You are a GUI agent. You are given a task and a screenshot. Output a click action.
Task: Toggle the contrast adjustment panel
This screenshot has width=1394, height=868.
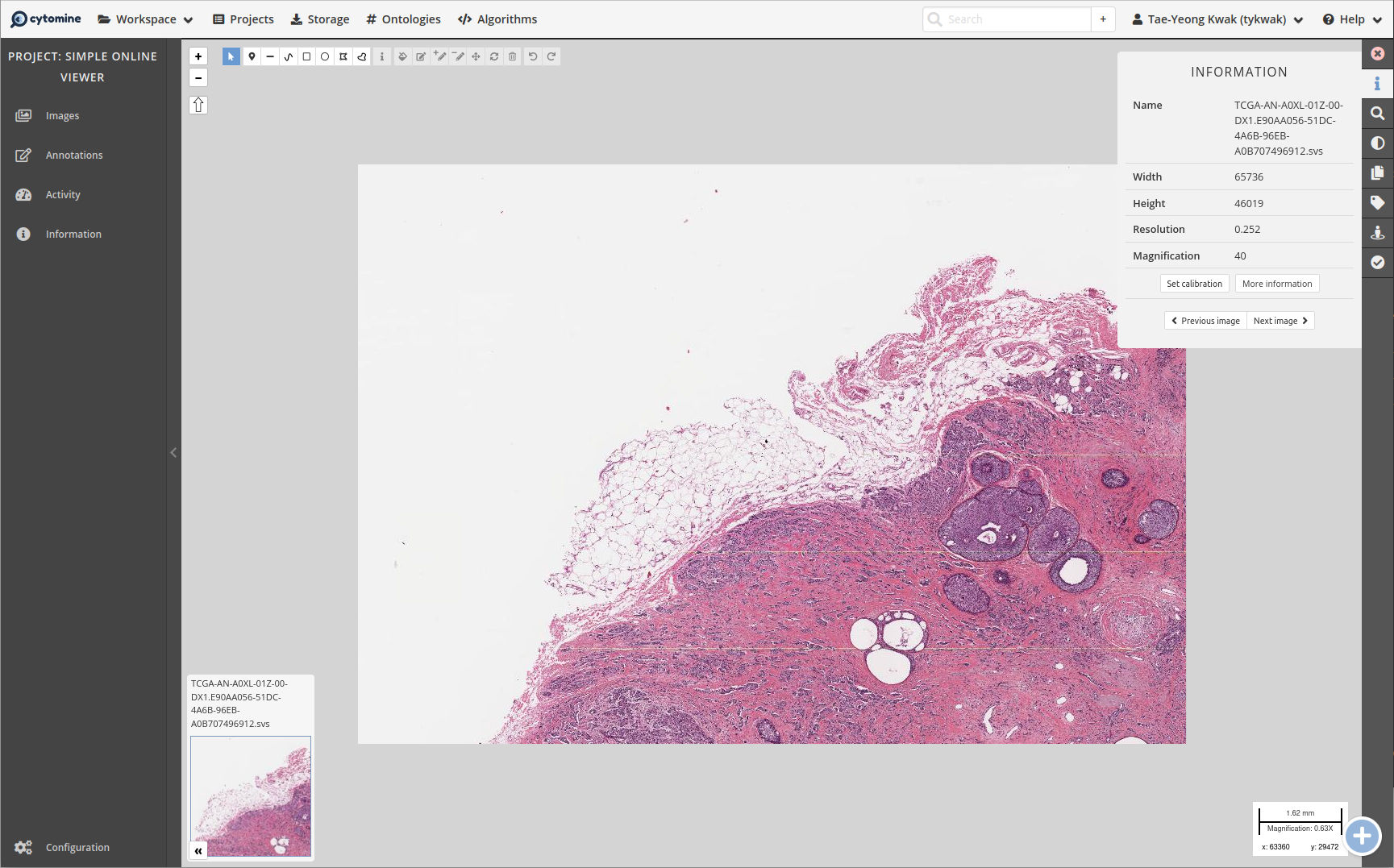pyautogui.click(x=1378, y=143)
